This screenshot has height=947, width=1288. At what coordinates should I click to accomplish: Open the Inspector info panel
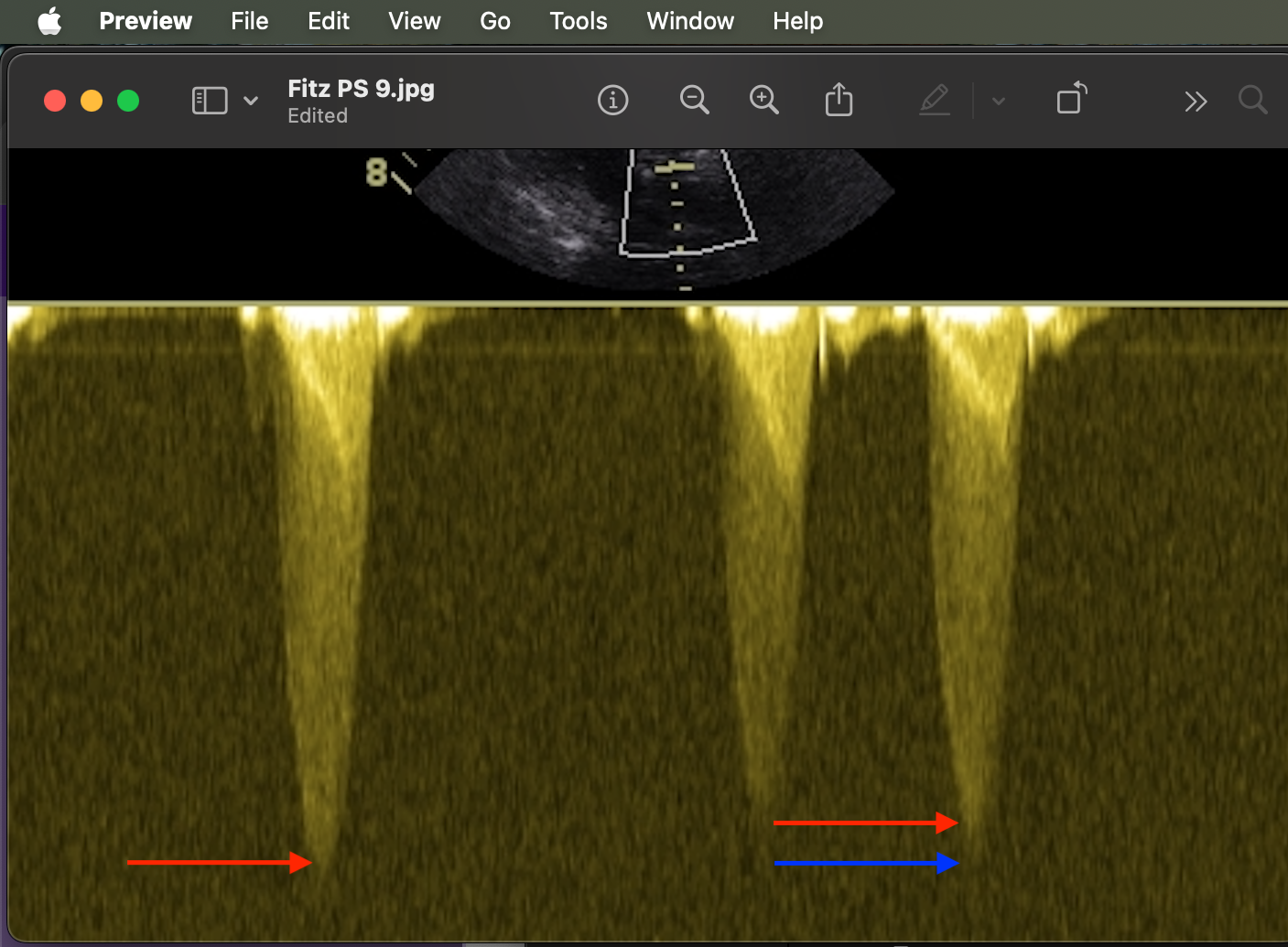pos(612,100)
